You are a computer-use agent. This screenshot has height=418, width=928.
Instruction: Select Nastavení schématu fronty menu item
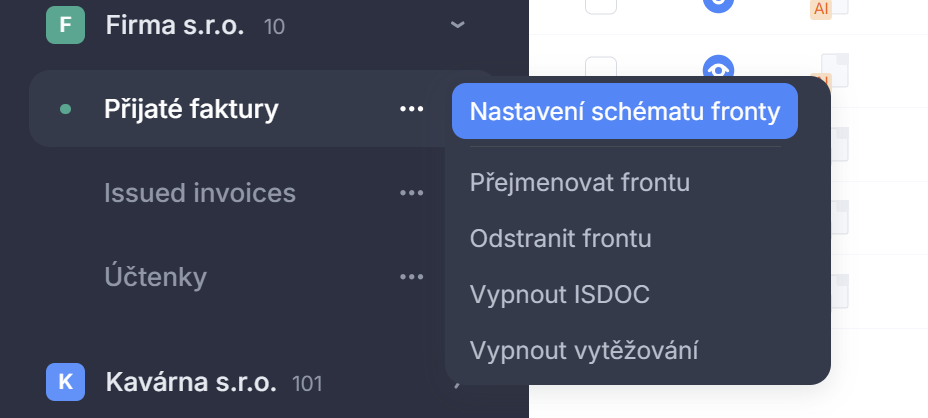tap(624, 111)
